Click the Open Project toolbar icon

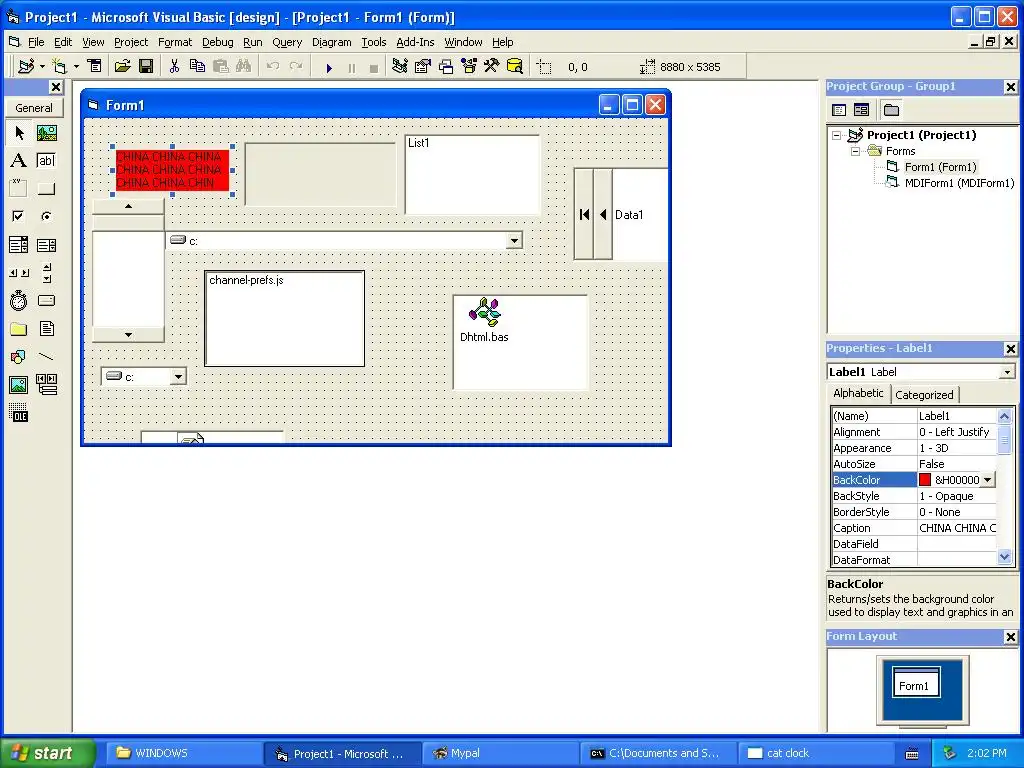(x=122, y=67)
